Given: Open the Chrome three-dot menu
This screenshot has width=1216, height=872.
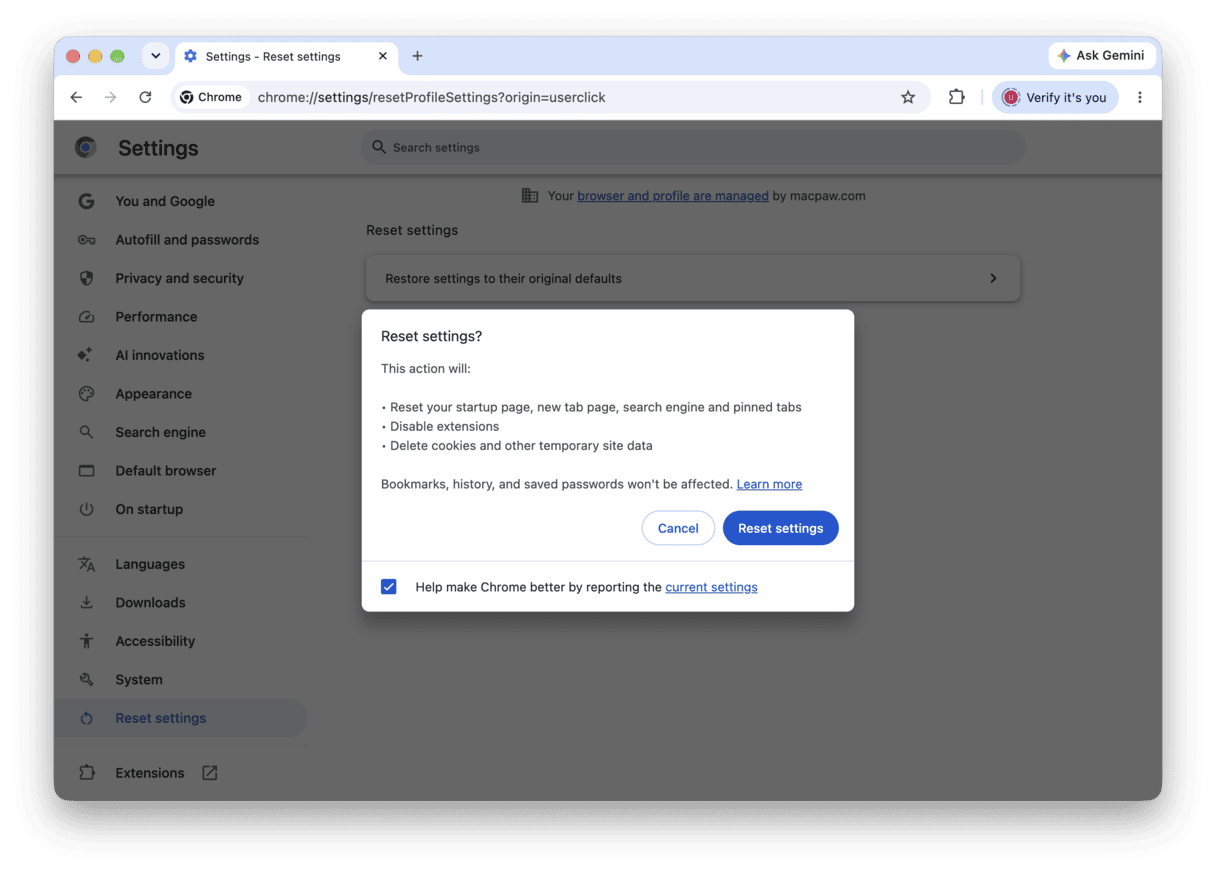Looking at the screenshot, I should coord(1140,97).
